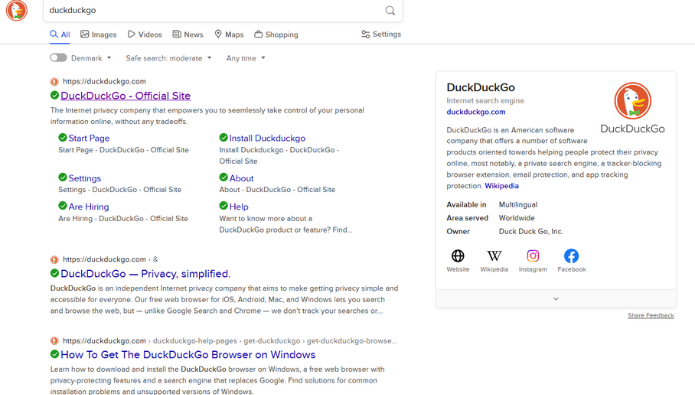Open the Are Hiring sitelink

pos(89,207)
